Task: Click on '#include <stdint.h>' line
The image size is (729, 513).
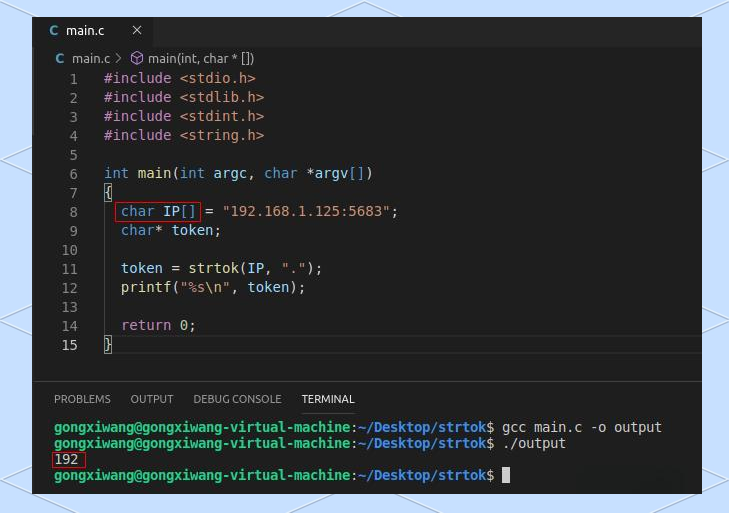Action: pyautogui.click(x=184, y=116)
